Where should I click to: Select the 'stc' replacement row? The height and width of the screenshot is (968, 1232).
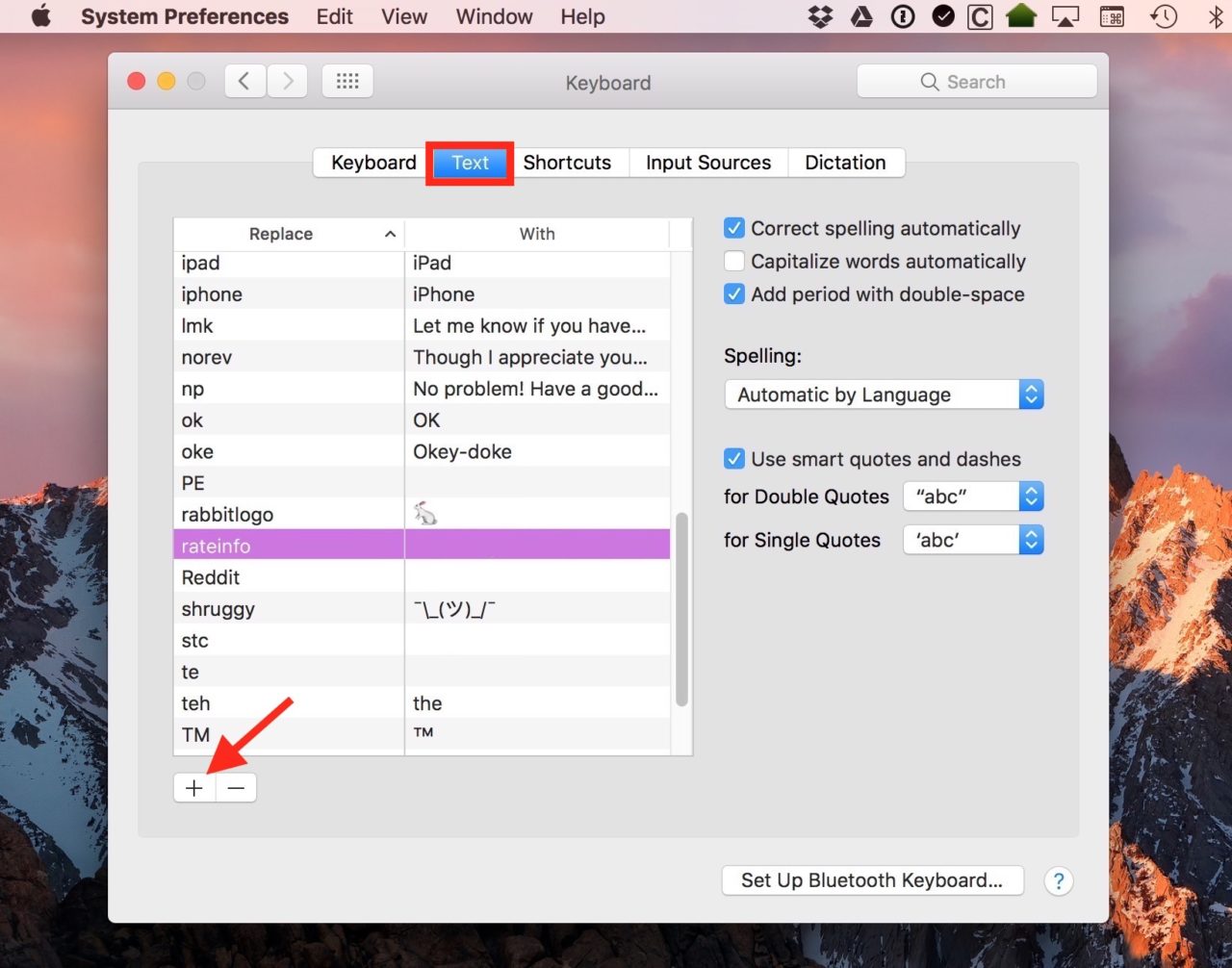pyautogui.click(x=422, y=641)
